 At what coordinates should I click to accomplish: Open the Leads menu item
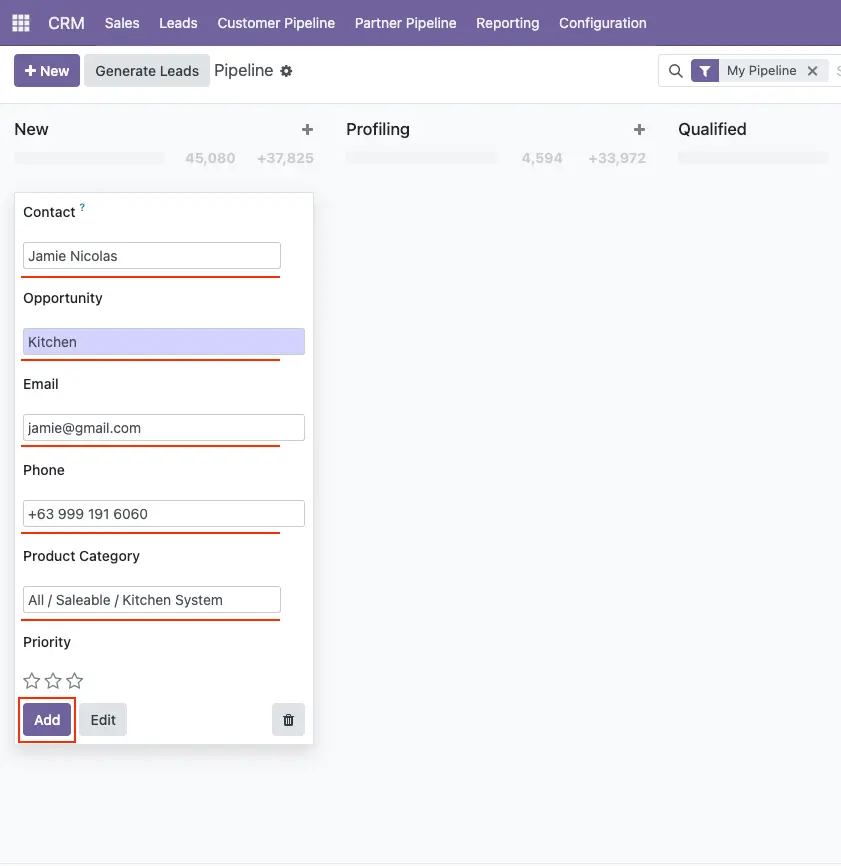(x=178, y=23)
